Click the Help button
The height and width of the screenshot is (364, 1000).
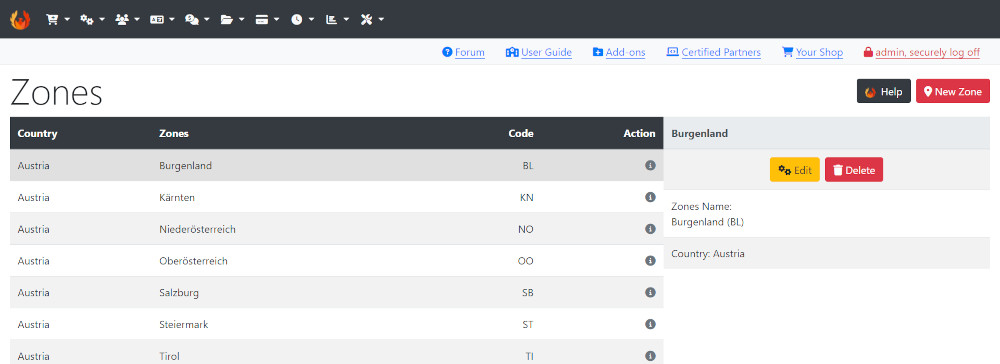(x=883, y=91)
